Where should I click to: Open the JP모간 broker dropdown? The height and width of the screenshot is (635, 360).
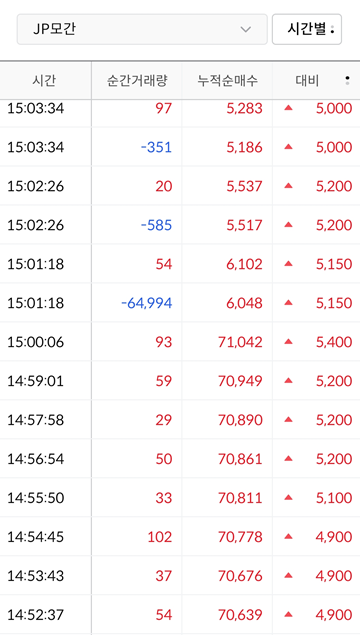point(142,29)
